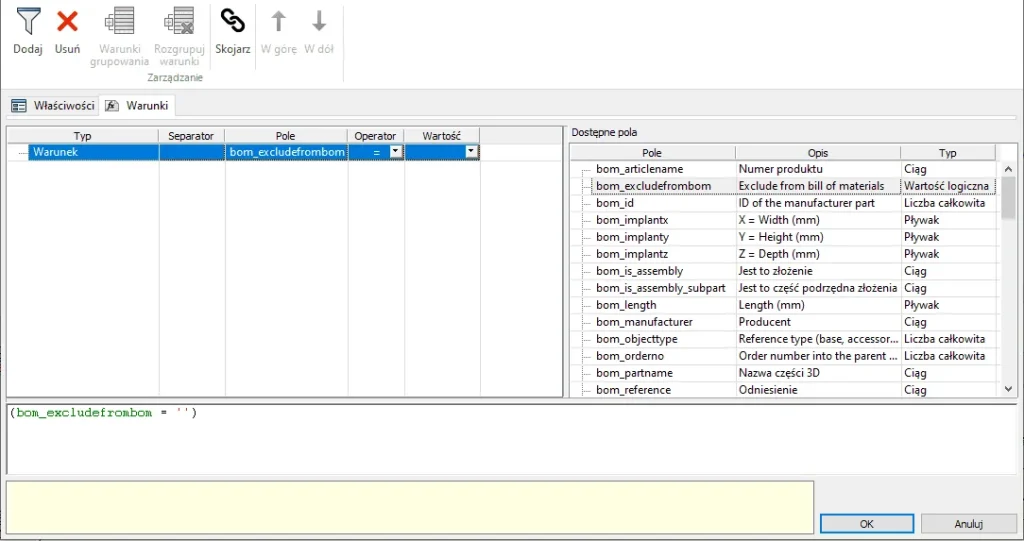
Task: Click the Opis column header in available fields
Action: pyautogui.click(x=818, y=152)
